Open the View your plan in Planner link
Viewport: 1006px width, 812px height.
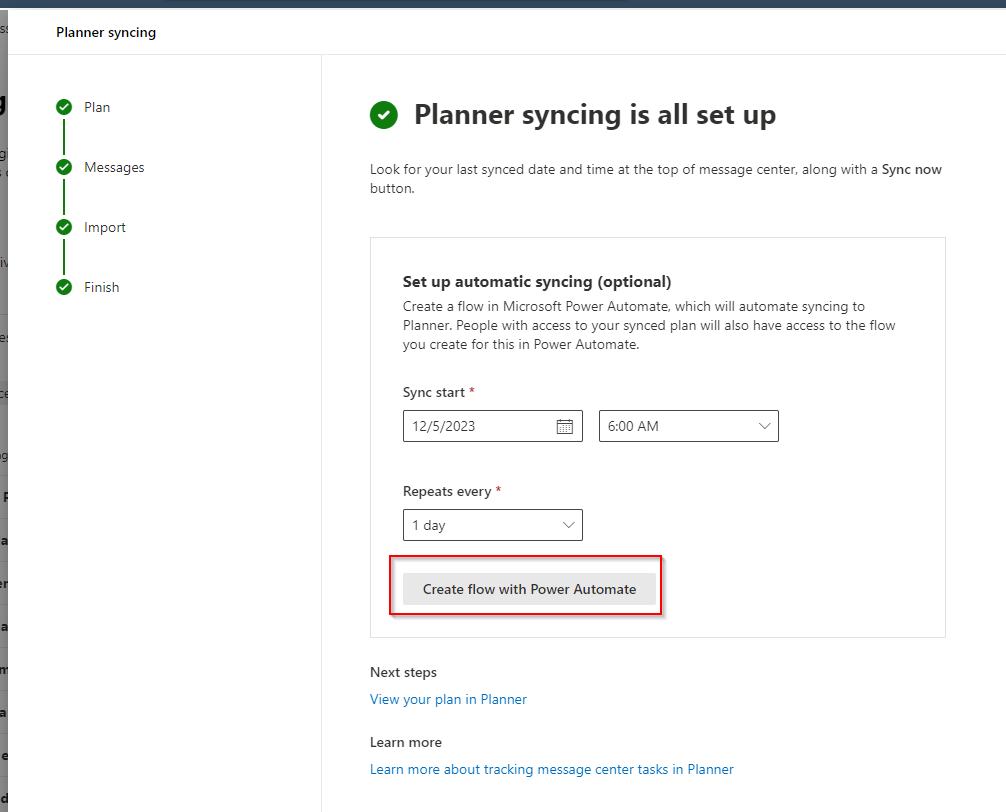click(448, 699)
